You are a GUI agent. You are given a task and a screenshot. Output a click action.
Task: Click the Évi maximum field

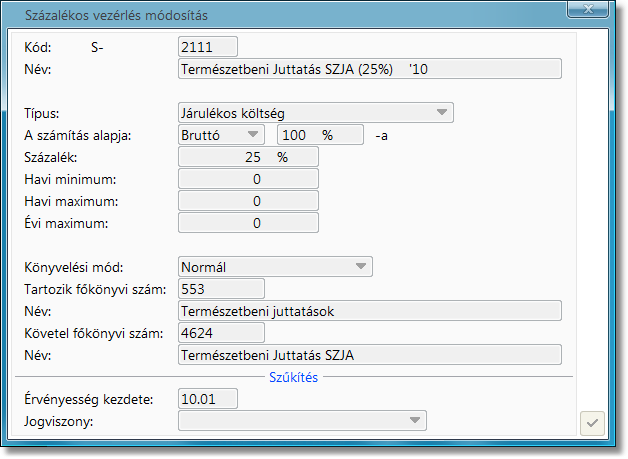pos(247,223)
